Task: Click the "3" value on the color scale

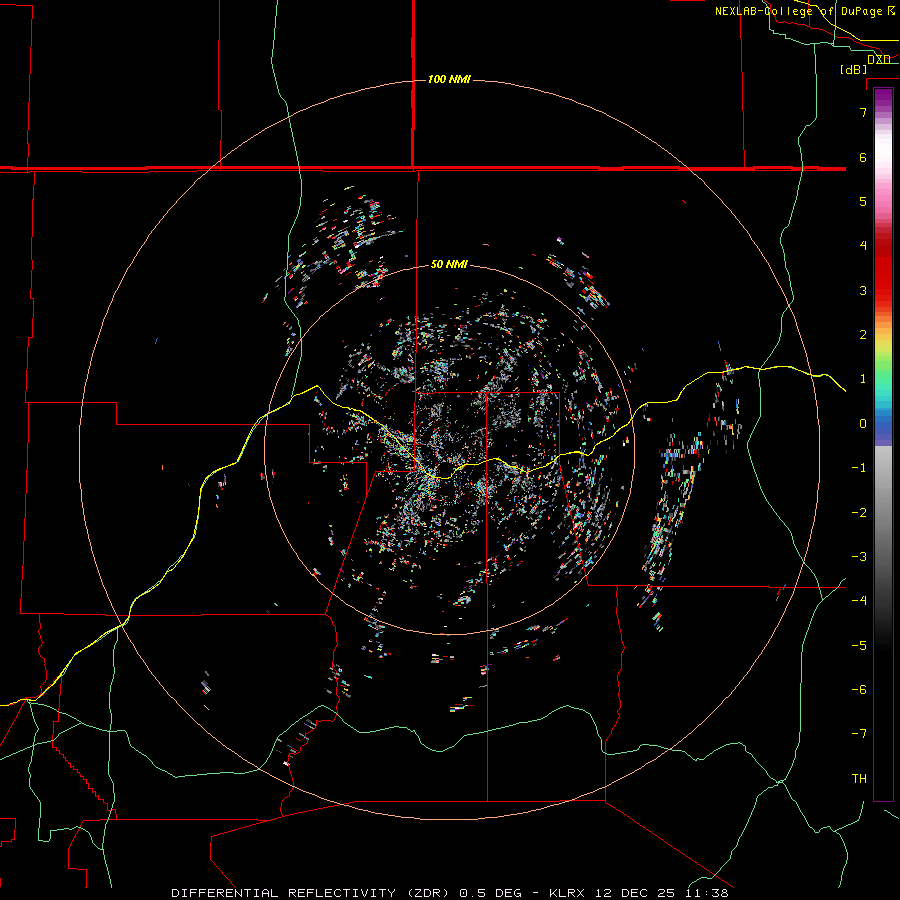Action: tap(863, 290)
